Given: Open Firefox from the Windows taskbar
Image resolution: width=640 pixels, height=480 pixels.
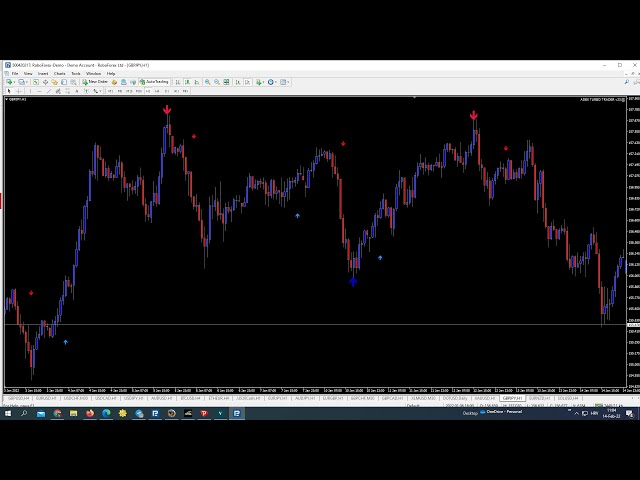Looking at the screenshot, I should click(90, 412).
